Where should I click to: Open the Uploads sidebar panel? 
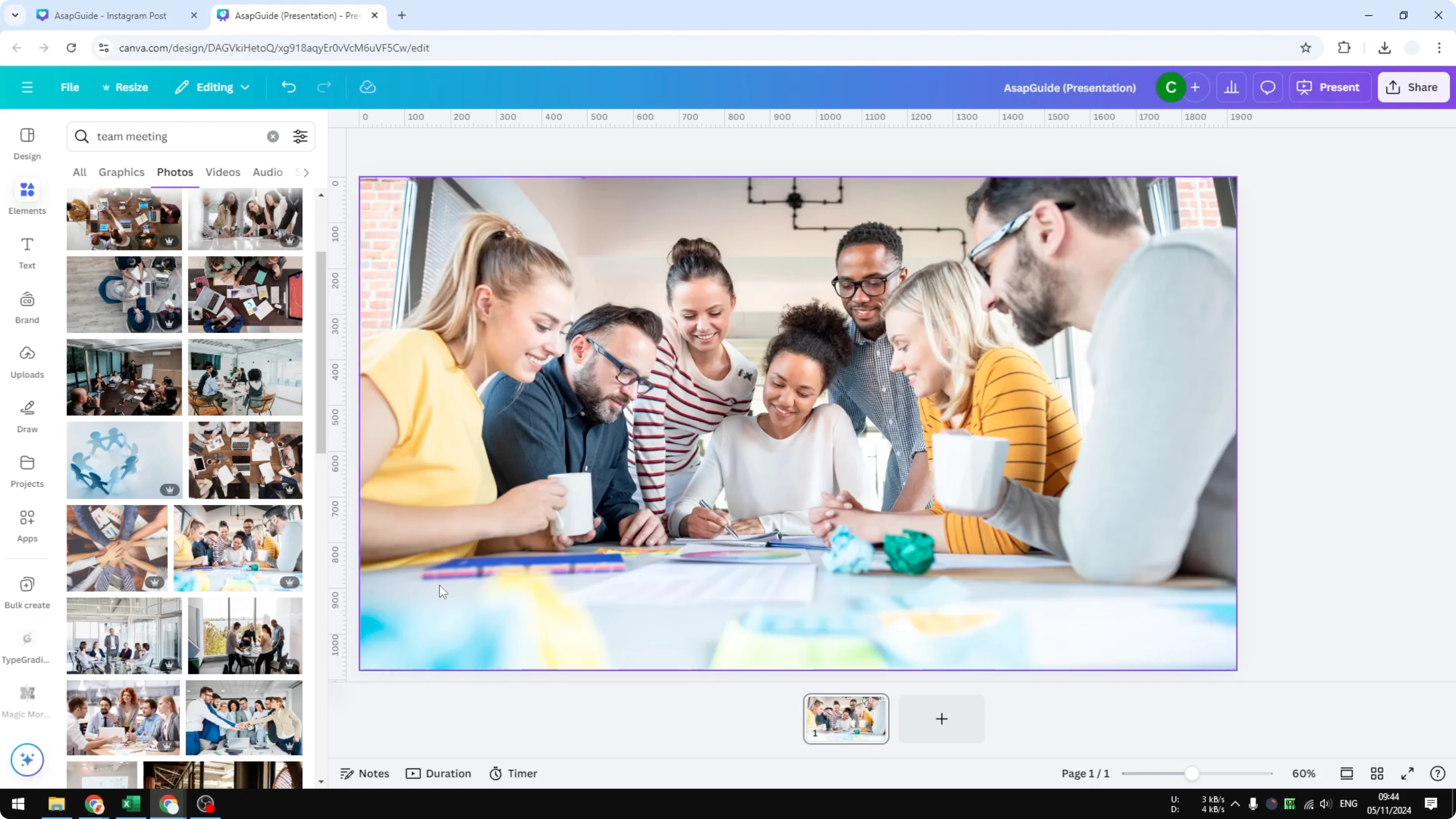pyautogui.click(x=27, y=362)
